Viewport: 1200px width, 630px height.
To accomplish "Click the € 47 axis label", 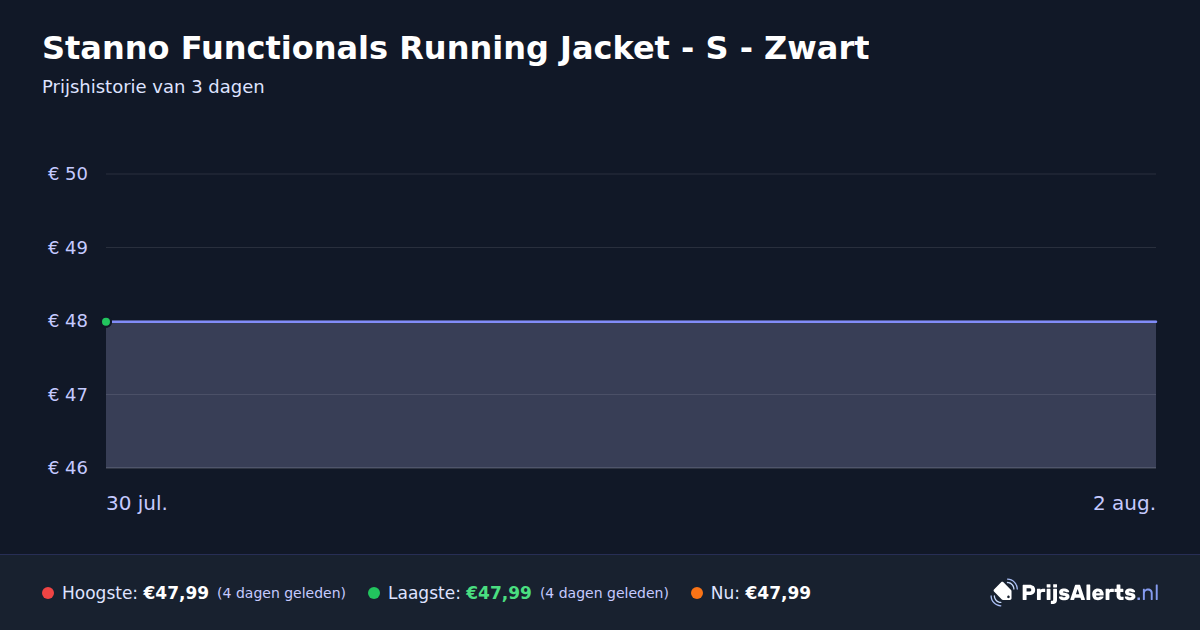I will click(68, 394).
